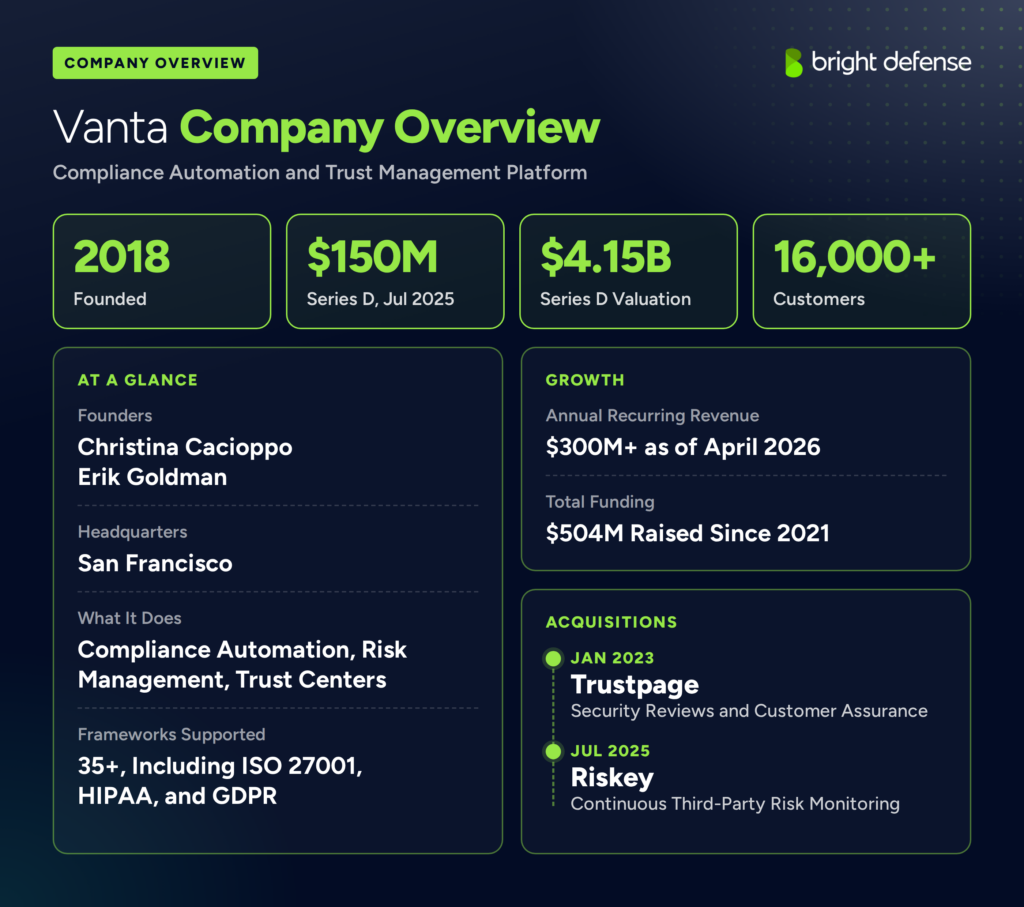
Task: Select the '$4.15B' valuation figure
Action: click(605, 256)
